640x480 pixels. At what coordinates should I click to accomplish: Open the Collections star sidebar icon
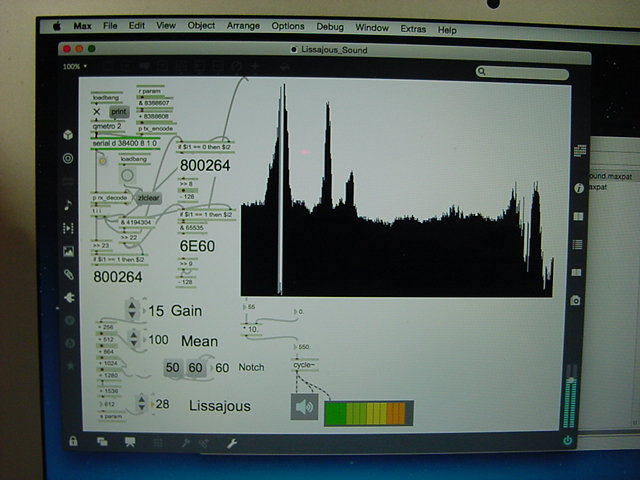[x=71, y=366]
